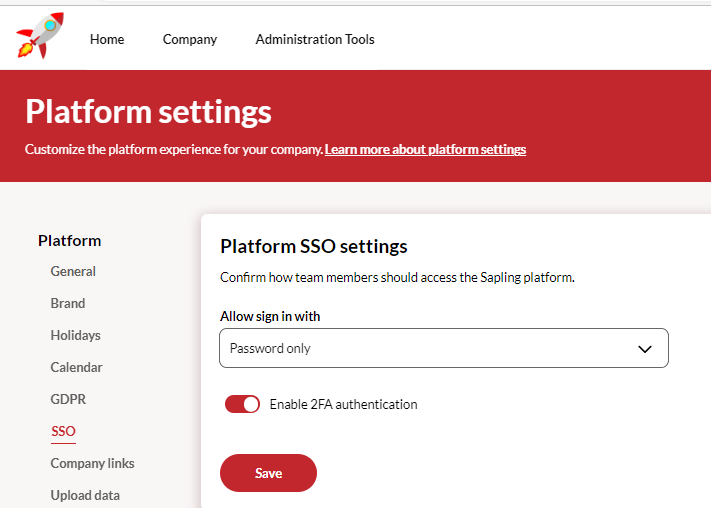Image resolution: width=711 pixels, height=508 pixels.
Task: Open the Administration Tools menu
Action: point(315,39)
